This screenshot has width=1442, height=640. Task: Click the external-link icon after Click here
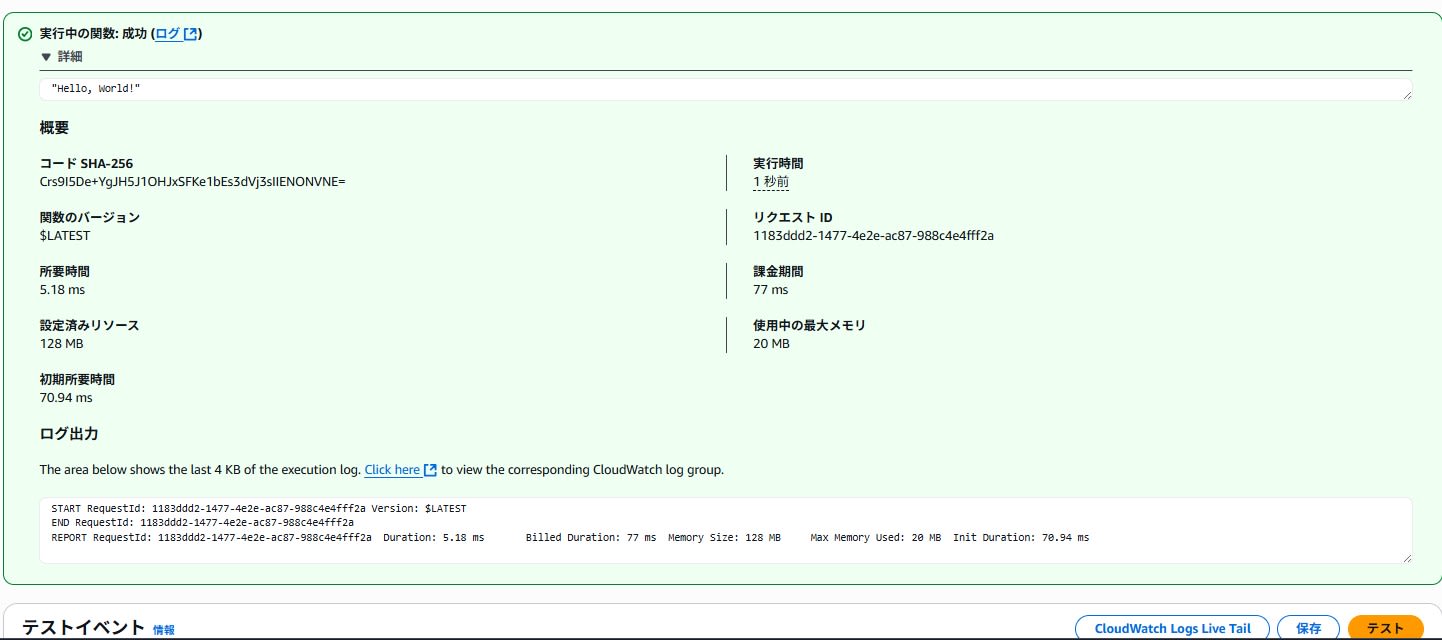pos(430,469)
